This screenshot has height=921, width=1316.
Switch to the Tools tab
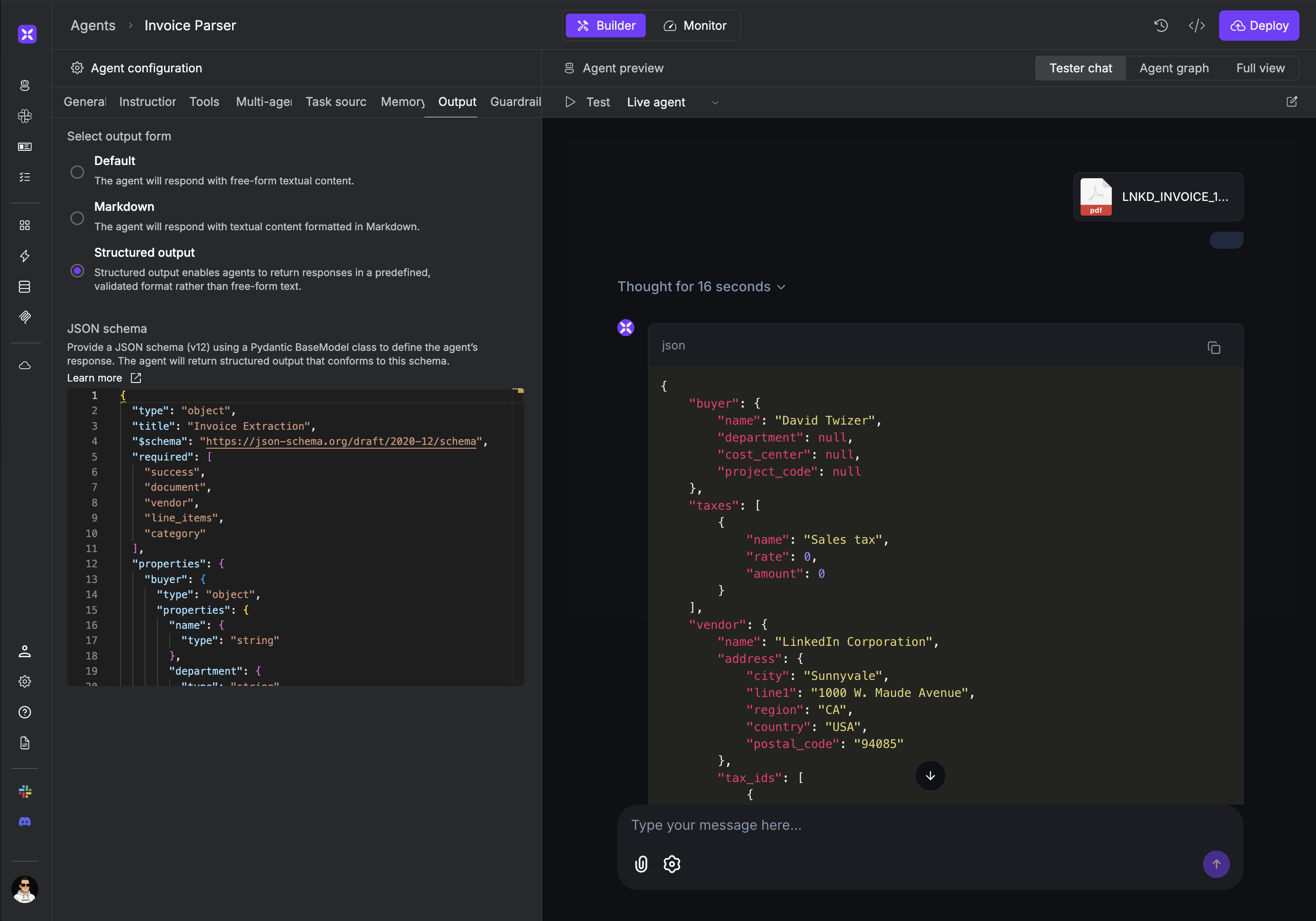tap(204, 102)
